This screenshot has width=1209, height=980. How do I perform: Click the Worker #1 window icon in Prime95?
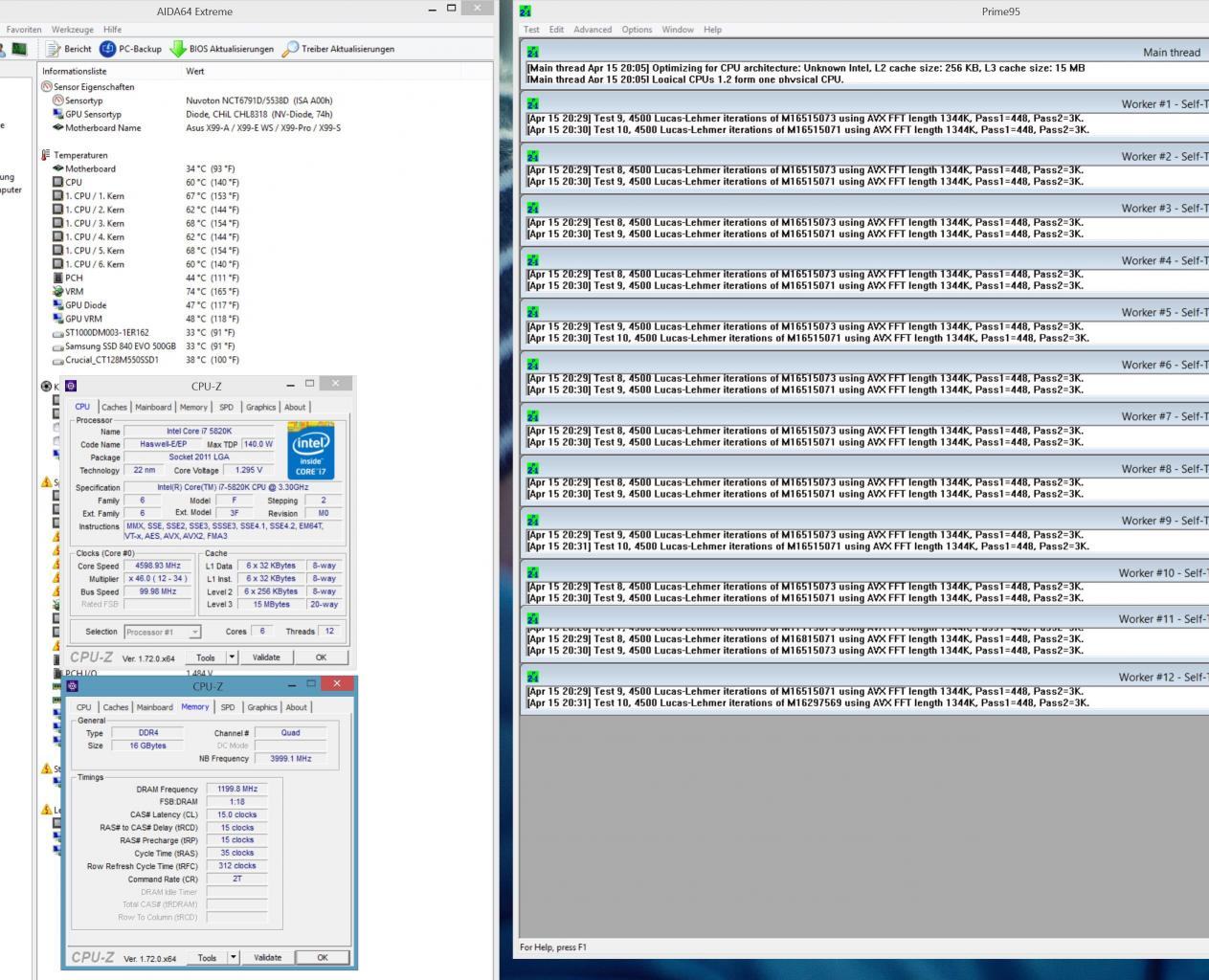click(x=532, y=103)
